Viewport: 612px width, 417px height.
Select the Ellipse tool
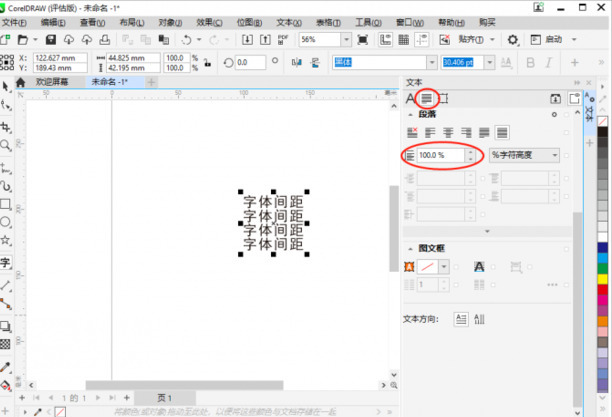pos(6,222)
